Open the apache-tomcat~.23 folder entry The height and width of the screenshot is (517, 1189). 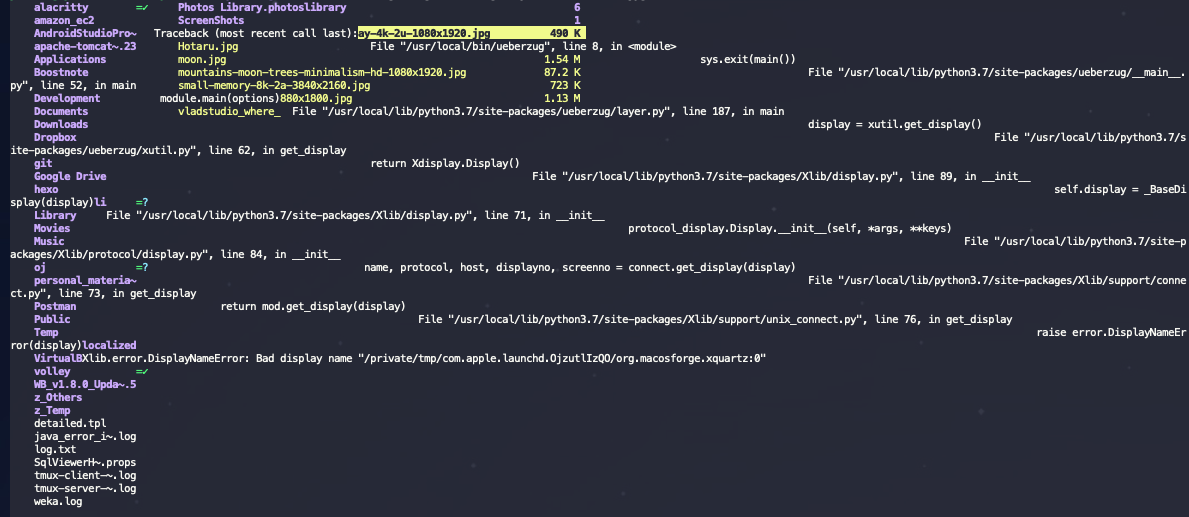tap(85, 46)
